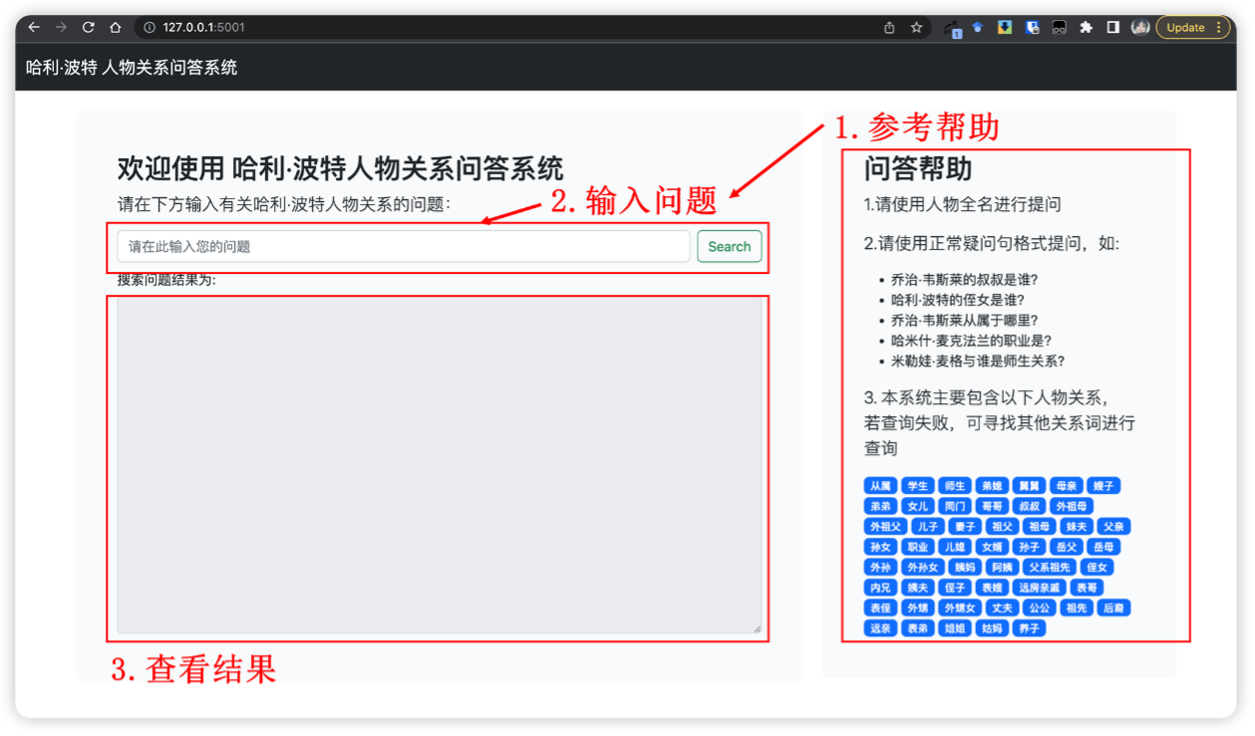Bookmark this page with the star icon

[x=916, y=28]
